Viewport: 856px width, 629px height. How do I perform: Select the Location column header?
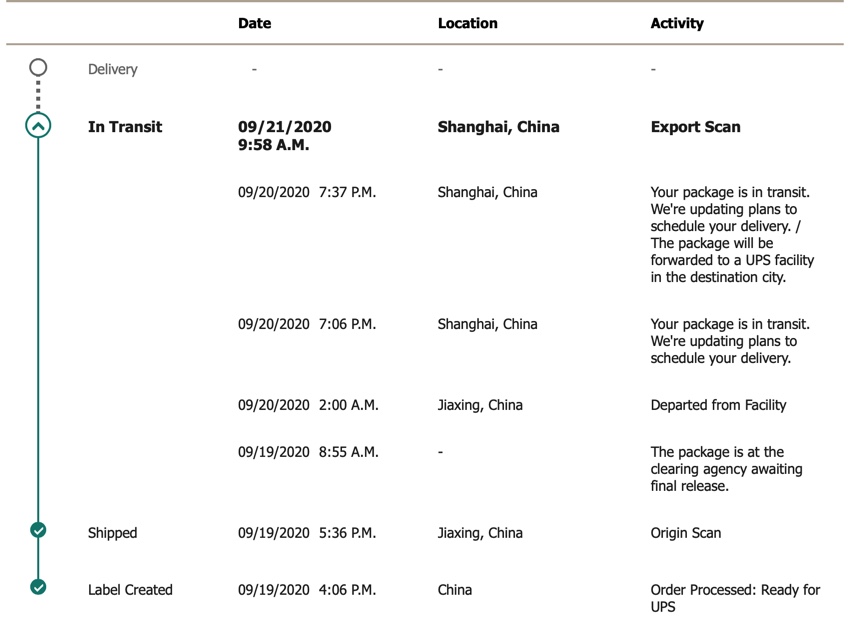467,23
